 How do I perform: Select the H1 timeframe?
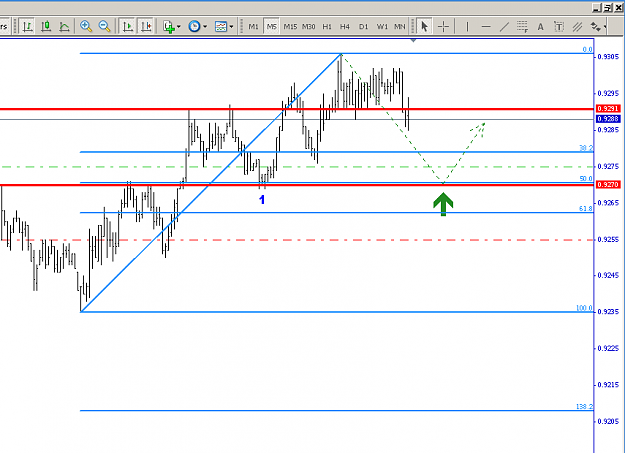[x=327, y=26]
